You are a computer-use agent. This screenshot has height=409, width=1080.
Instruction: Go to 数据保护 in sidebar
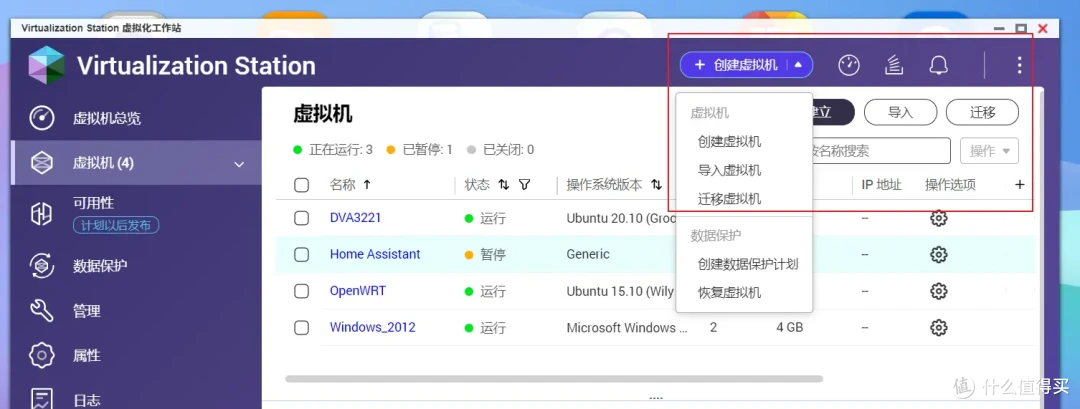pyautogui.click(x=100, y=266)
